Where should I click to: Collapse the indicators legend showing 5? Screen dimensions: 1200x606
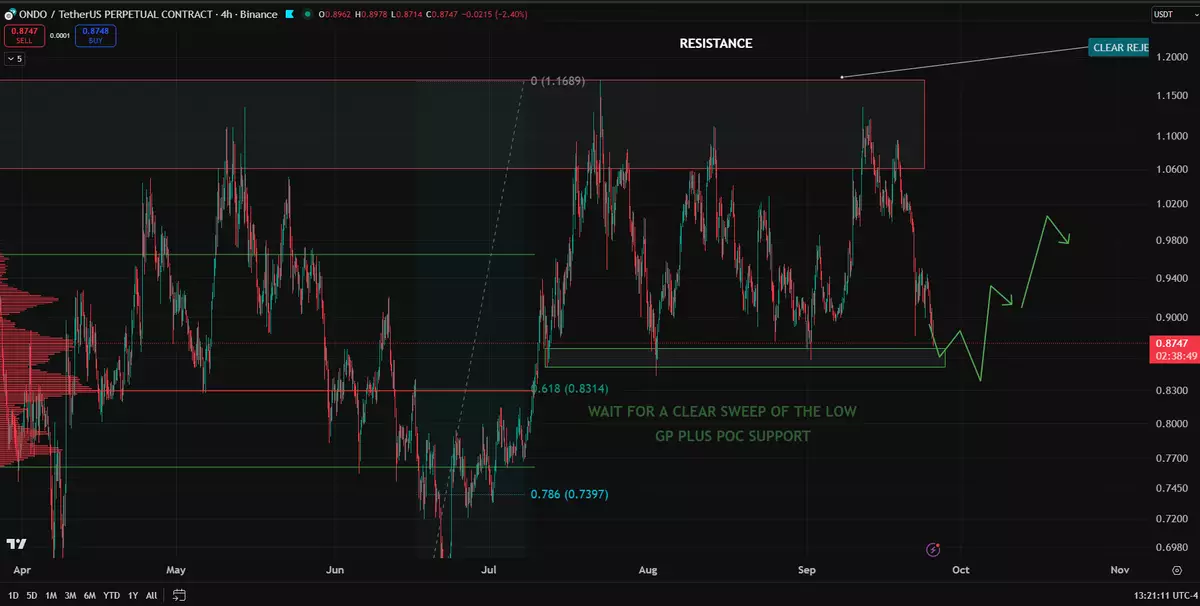tap(14, 59)
